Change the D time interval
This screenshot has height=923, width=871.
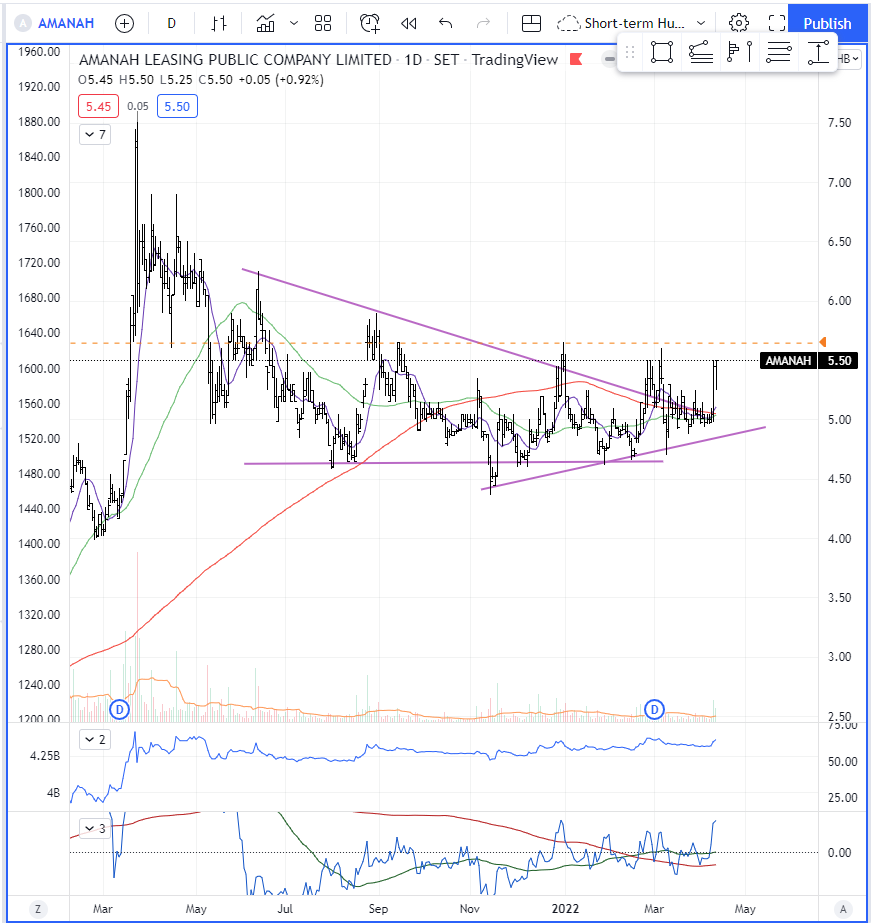[171, 24]
